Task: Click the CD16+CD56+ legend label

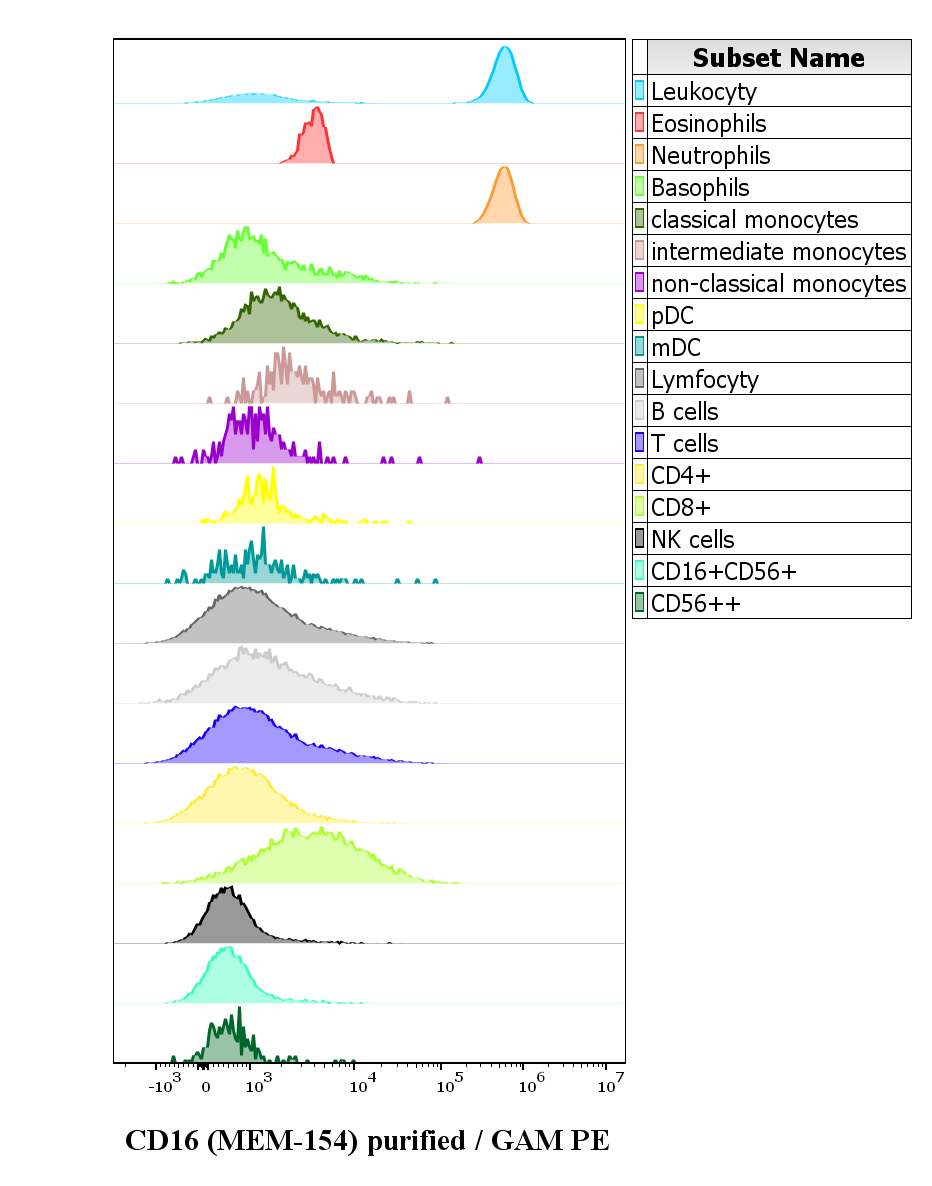Action: tap(723, 571)
